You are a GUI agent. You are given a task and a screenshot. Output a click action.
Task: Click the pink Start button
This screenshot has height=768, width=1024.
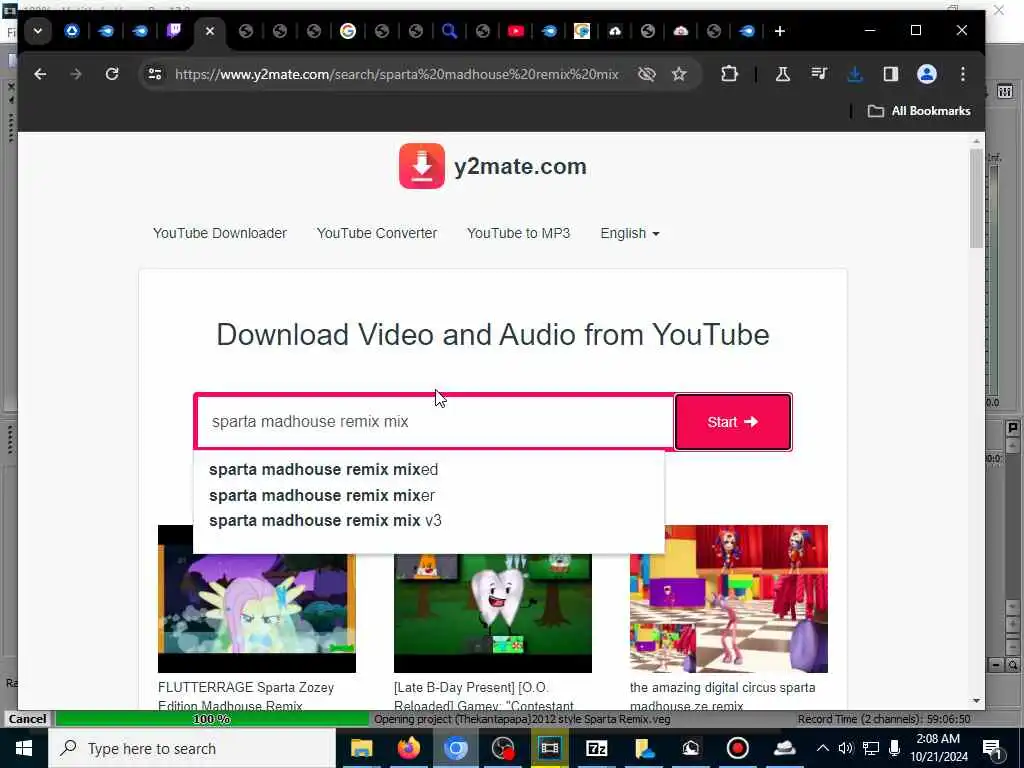coord(733,422)
